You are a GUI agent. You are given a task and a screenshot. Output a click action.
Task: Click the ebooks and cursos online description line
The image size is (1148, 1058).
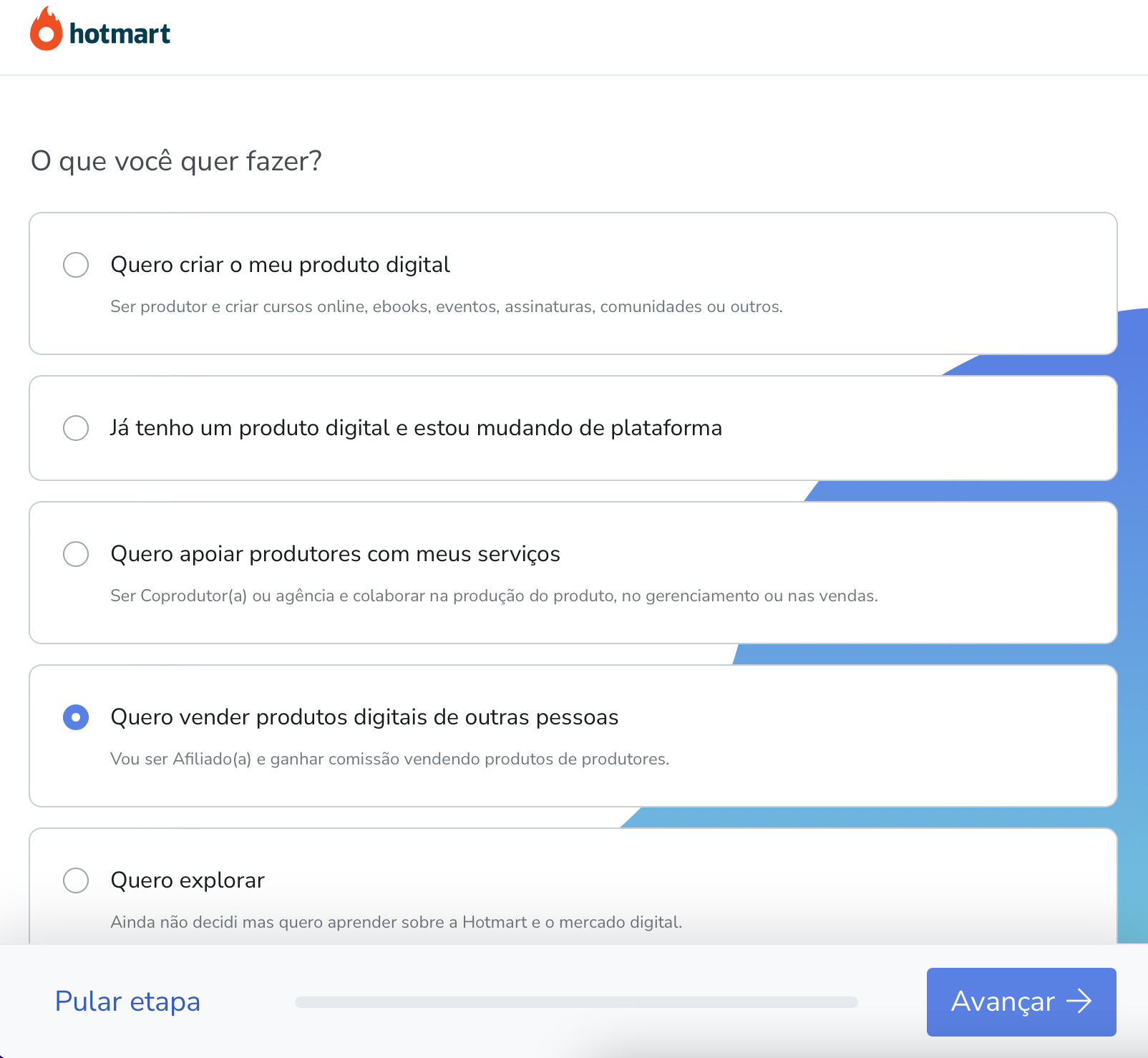447,306
